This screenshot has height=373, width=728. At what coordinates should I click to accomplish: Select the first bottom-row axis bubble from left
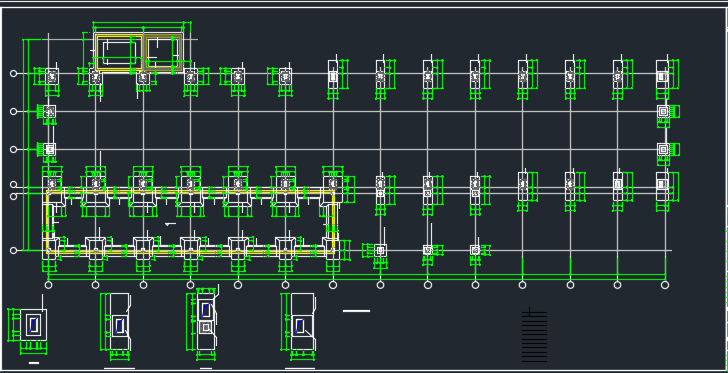click(48, 285)
